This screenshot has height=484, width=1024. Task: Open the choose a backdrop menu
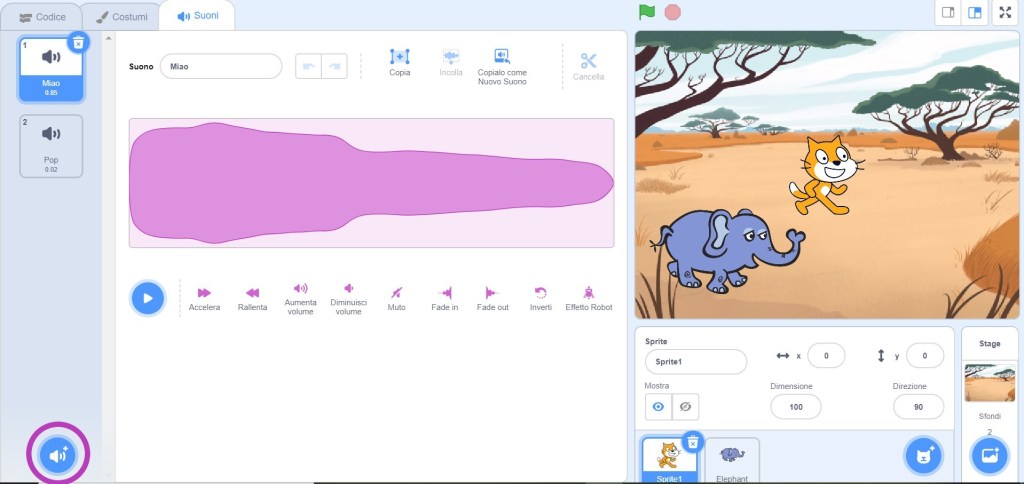[x=989, y=456]
